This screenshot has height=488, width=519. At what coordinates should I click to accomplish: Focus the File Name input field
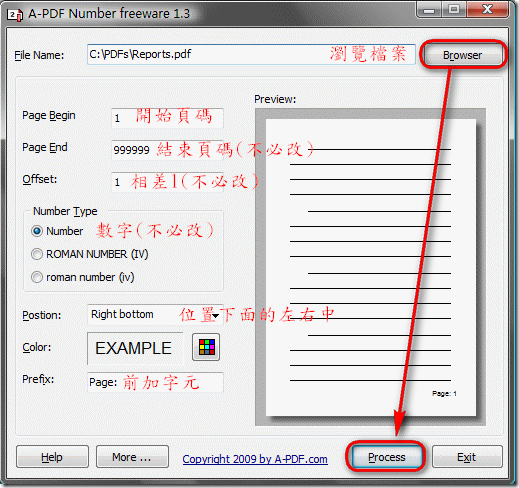point(251,54)
